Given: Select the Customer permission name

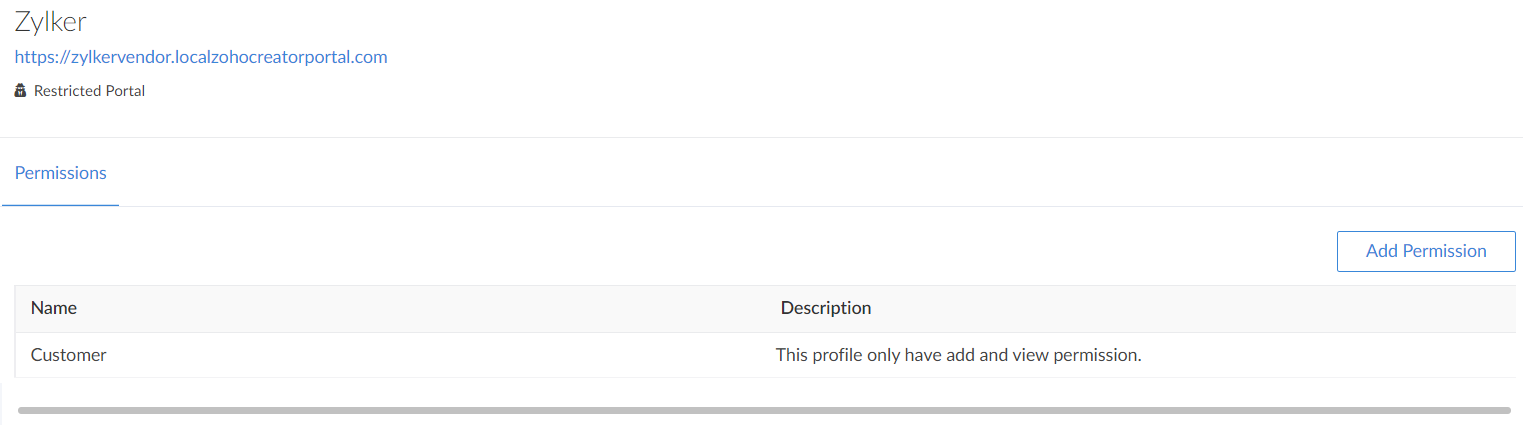Looking at the screenshot, I should (69, 355).
